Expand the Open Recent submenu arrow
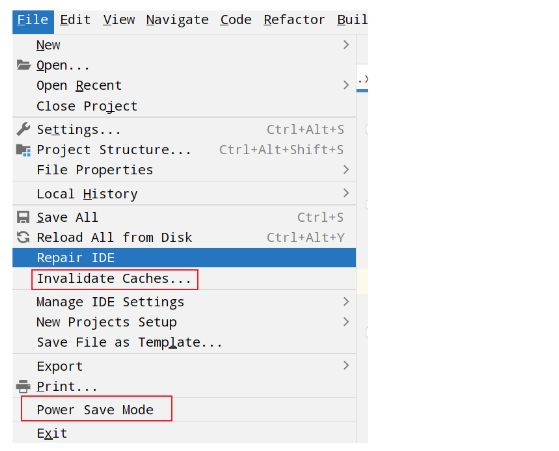This screenshot has width=559, height=451. [346, 85]
